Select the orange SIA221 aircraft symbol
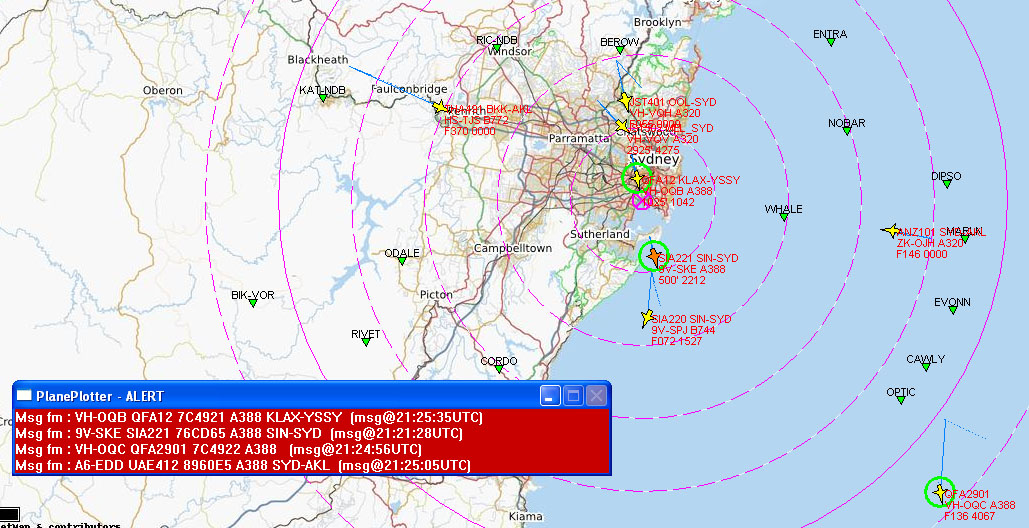Viewport: 1029px width, 528px height. [x=654, y=256]
